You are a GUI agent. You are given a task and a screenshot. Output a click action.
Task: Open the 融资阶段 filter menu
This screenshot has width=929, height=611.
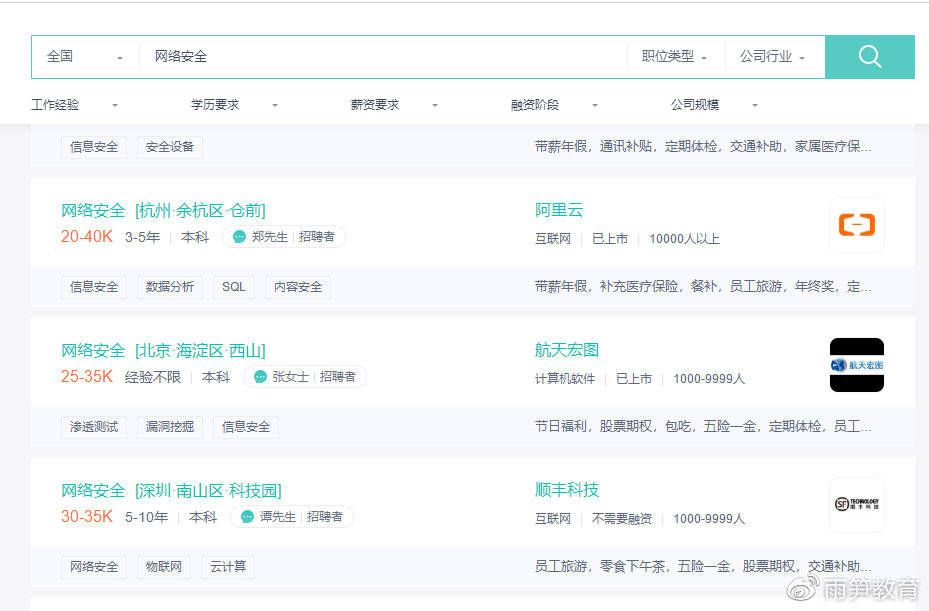tap(554, 105)
